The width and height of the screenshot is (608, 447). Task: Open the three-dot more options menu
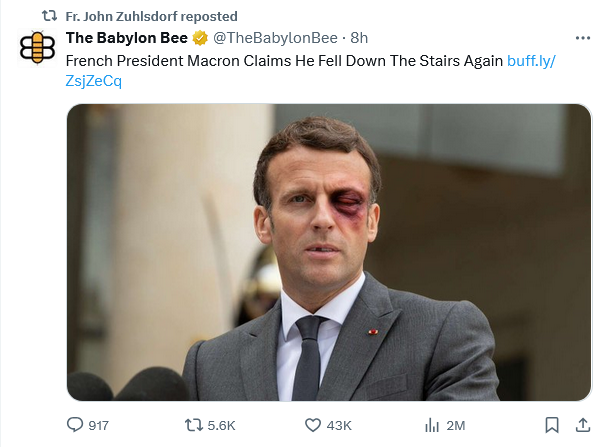coord(582,38)
